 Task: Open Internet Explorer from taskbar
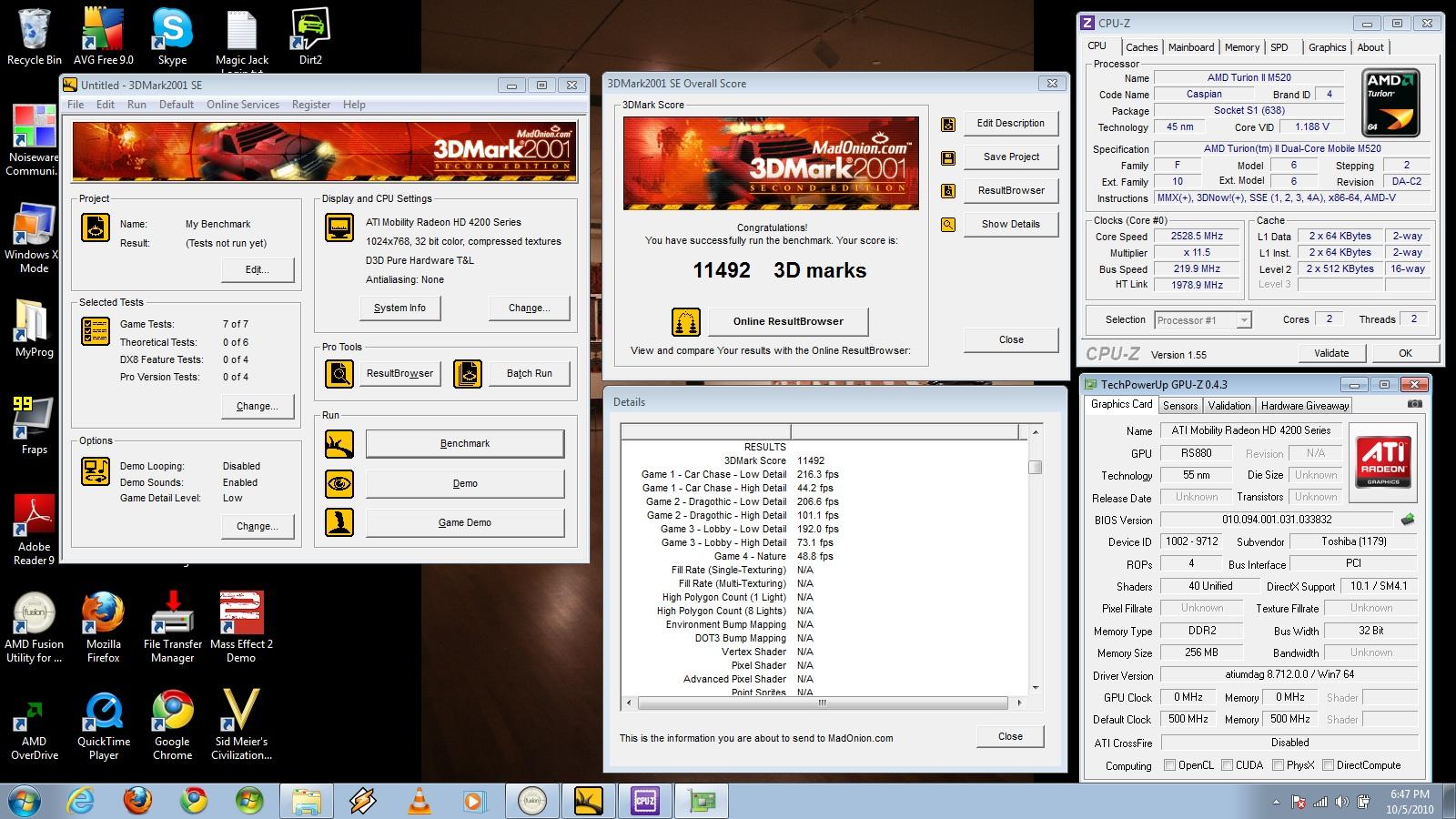click(82, 801)
